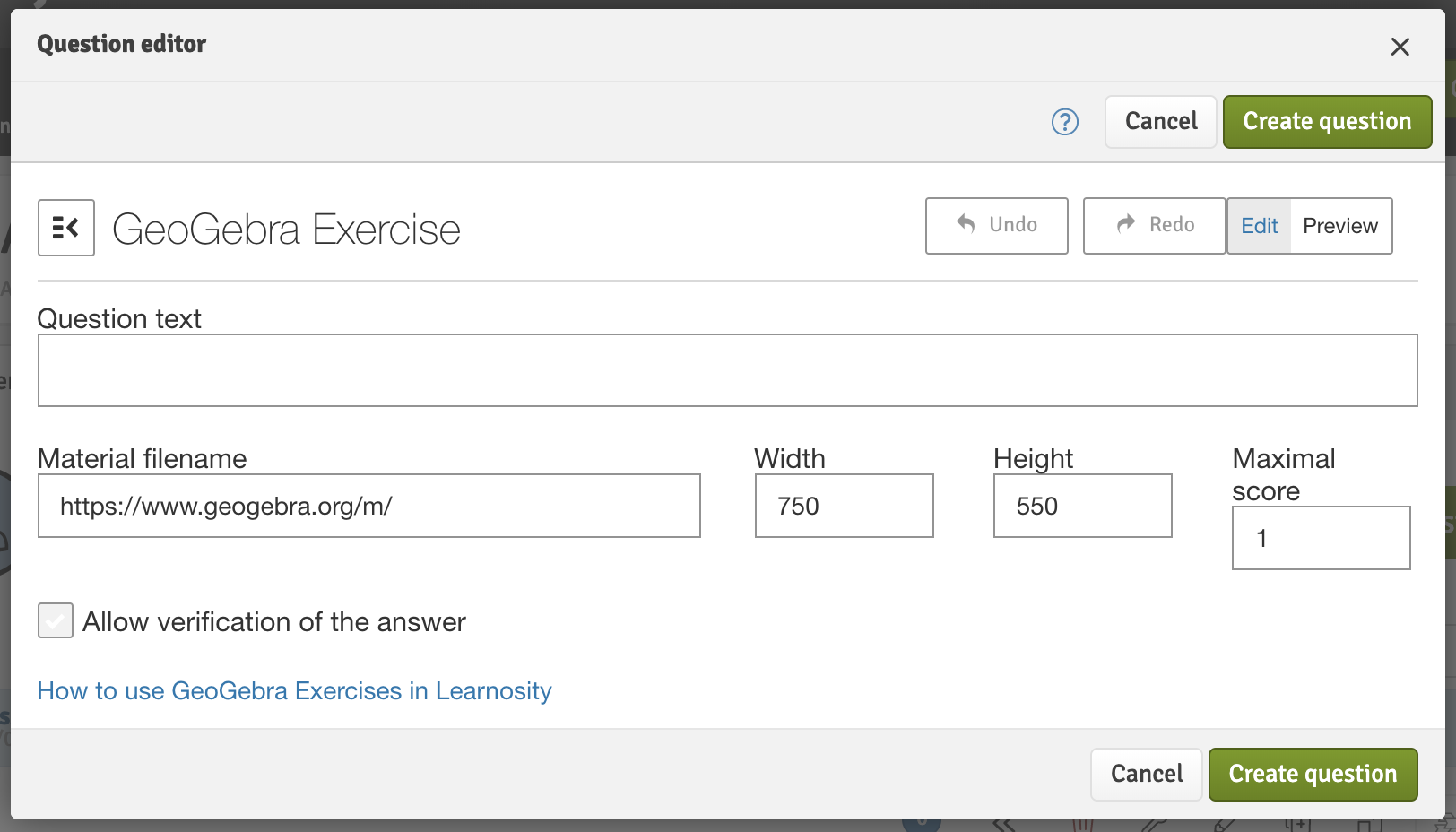Select the Width field showing 750
This screenshot has height=832, width=1456.
(845, 506)
